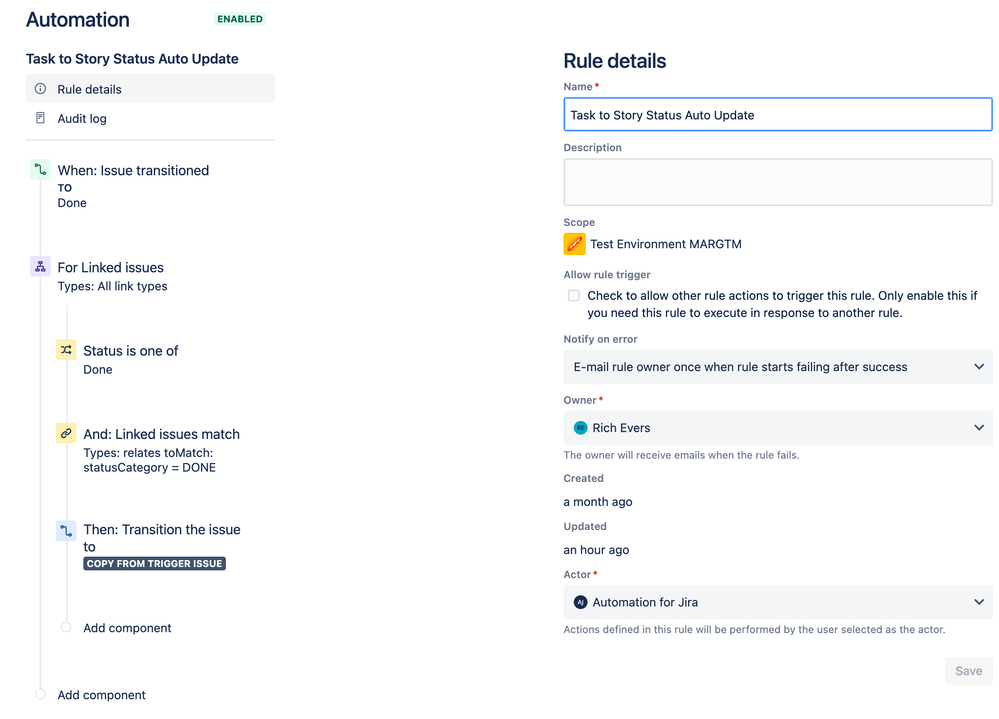Image resolution: width=999 pixels, height=719 pixels.
Task: Click the Issue transitioned trigger icon
Action: pyautogui.click(x=40, y=170)
